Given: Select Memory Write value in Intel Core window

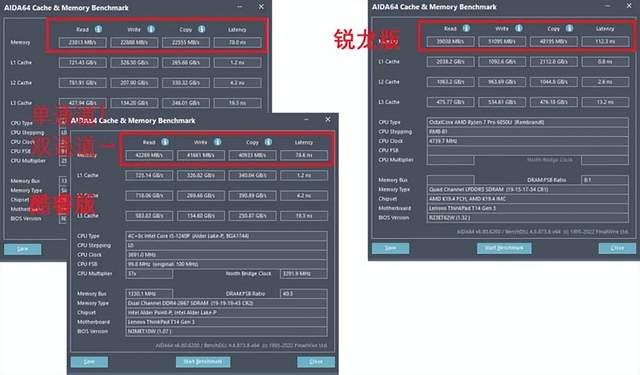Looking at the screenshot, I should (201, 155).
